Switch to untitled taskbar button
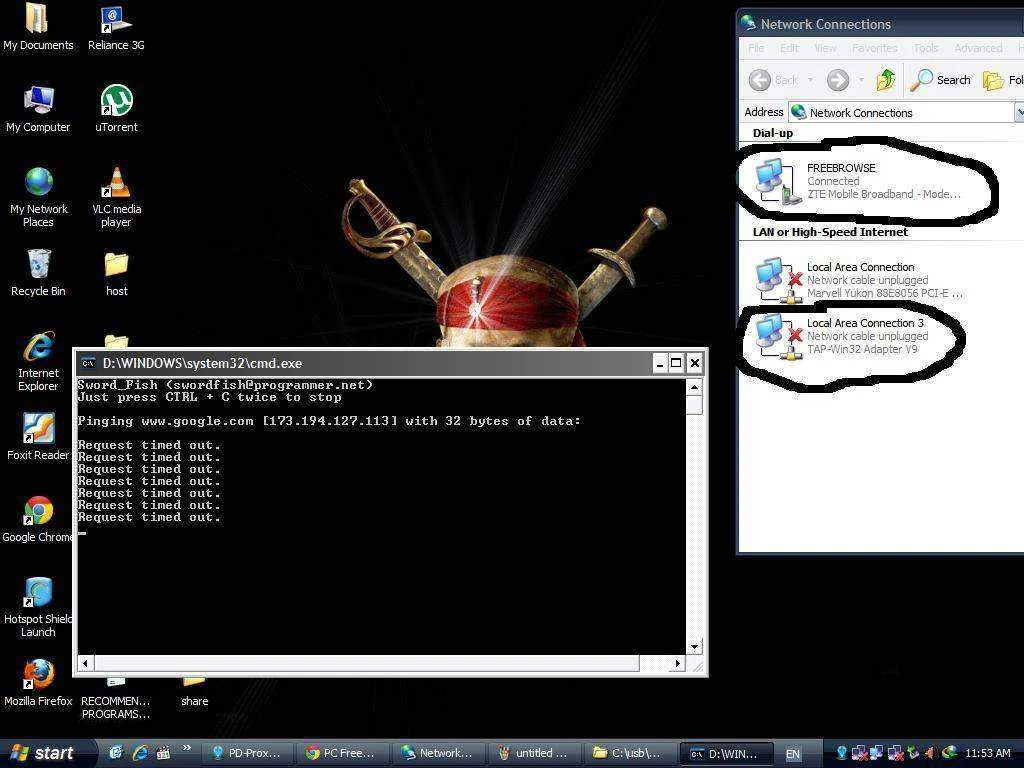1024x768 pixels. [534, 753]
